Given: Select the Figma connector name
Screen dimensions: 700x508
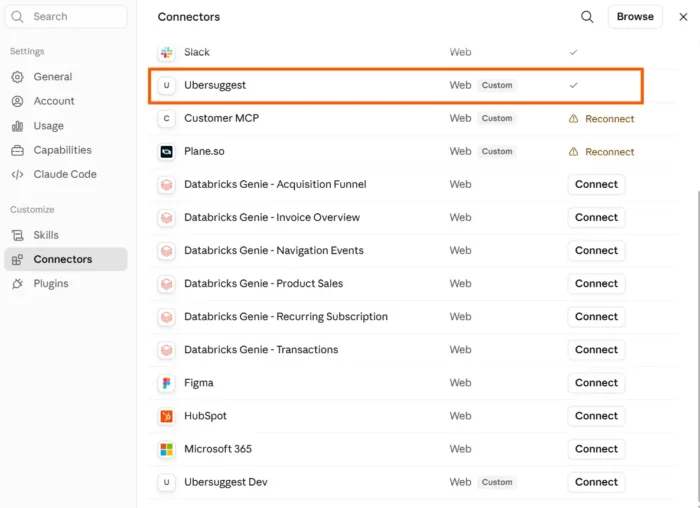Looking at the screenshot, I should [x=199, y=383].
